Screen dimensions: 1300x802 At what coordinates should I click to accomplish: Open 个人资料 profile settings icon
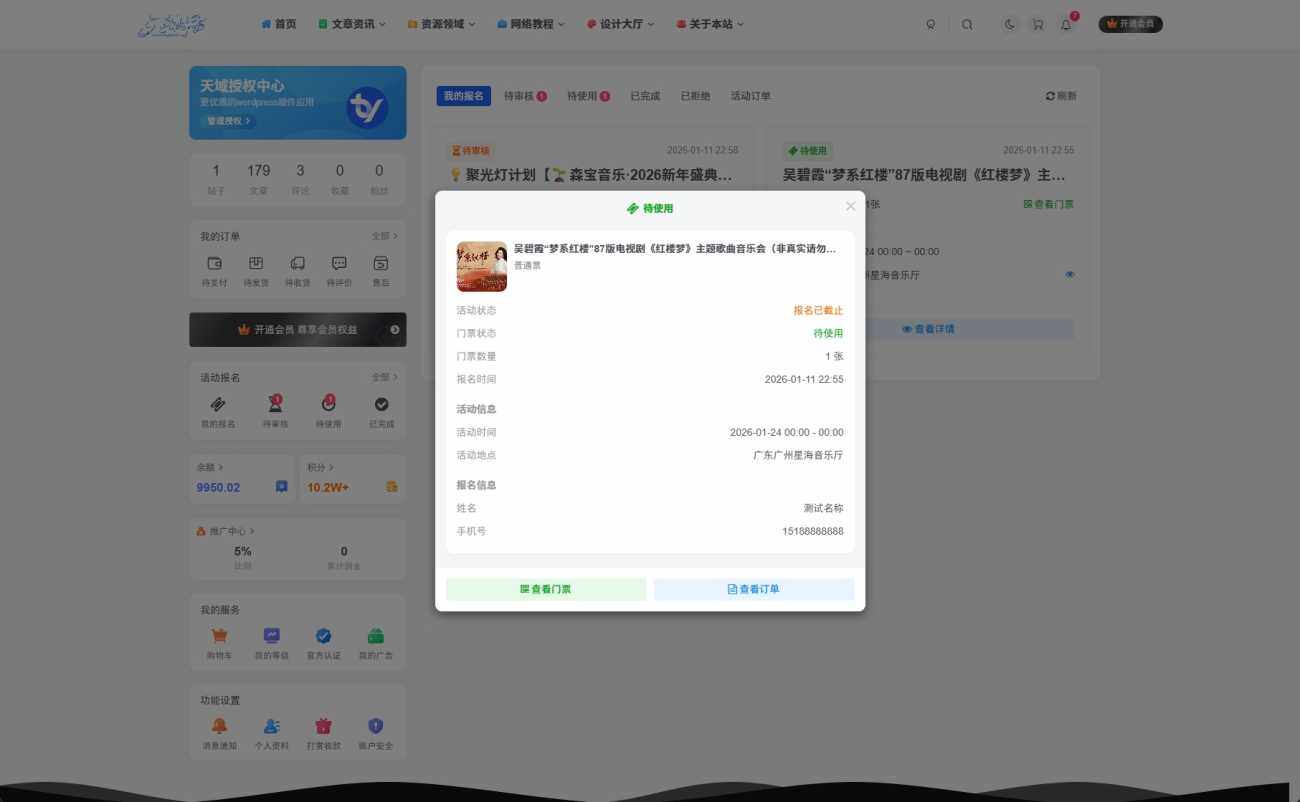271,727
